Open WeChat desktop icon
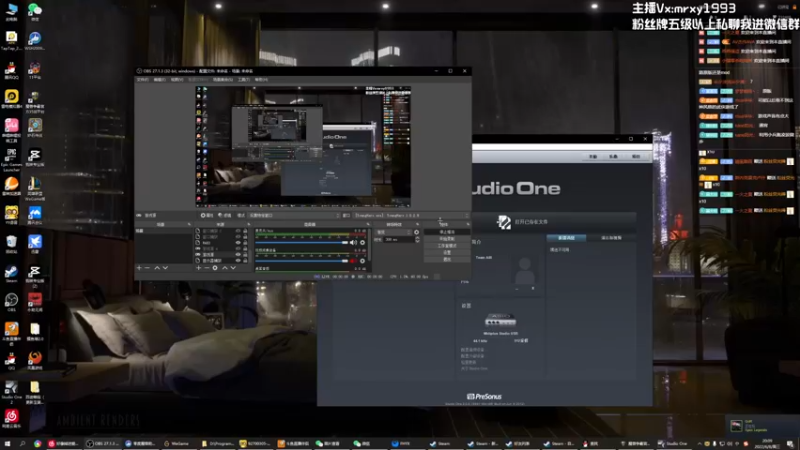This screenshot has width=800, height=450. (35, 11)
